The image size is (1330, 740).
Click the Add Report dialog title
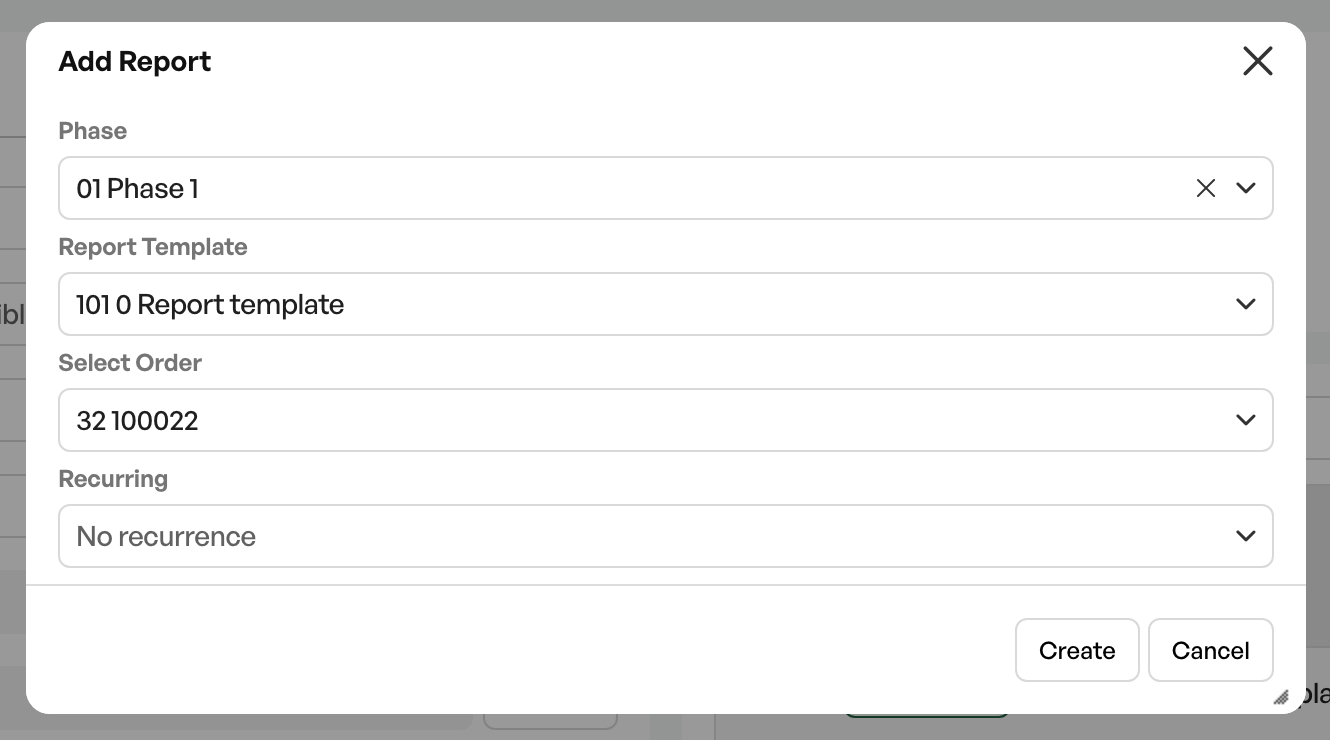[x=135, y=61]
